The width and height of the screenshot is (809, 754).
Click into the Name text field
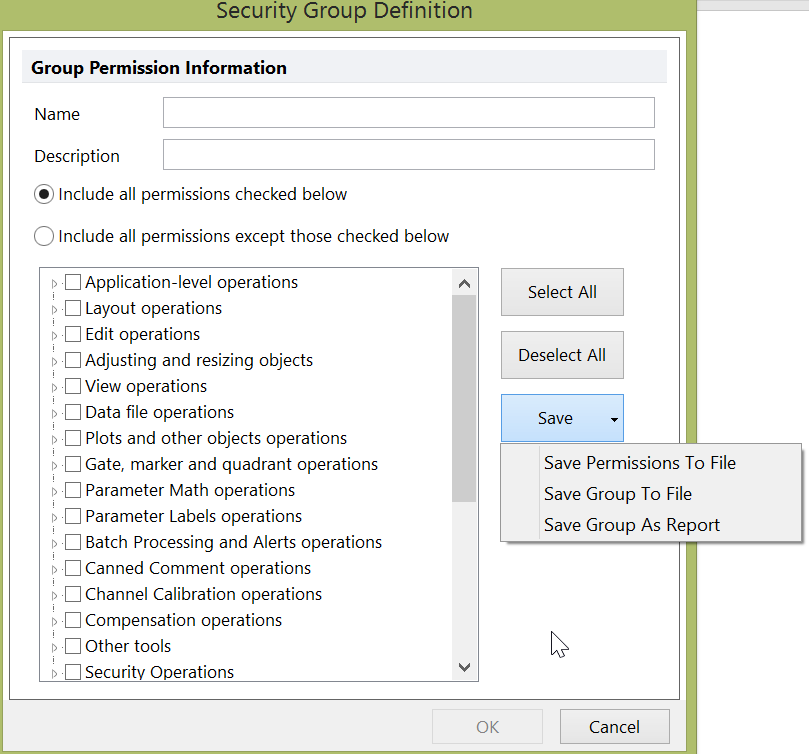(408, 113)
